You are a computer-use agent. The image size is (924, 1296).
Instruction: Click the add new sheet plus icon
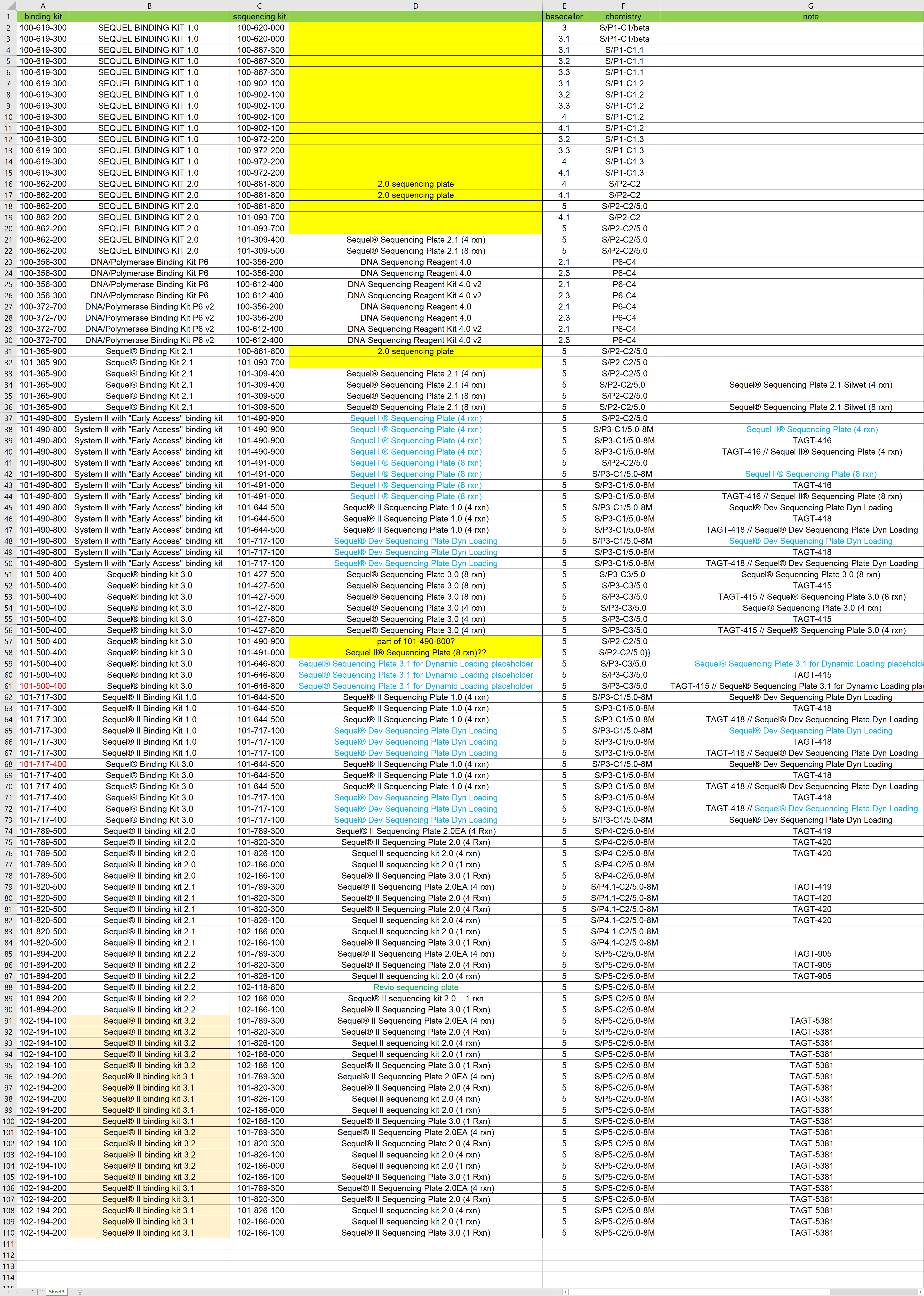[x=80, y=1292]
